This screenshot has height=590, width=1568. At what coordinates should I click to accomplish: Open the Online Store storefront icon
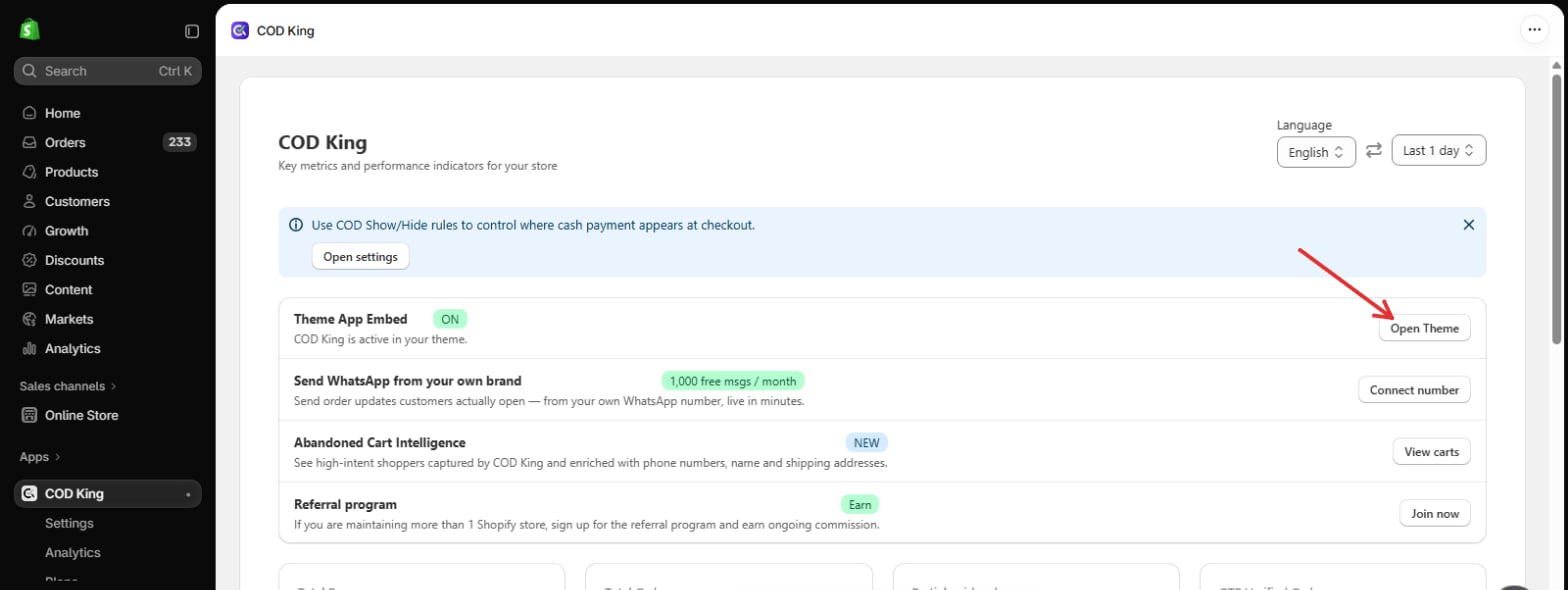point(29,415)
